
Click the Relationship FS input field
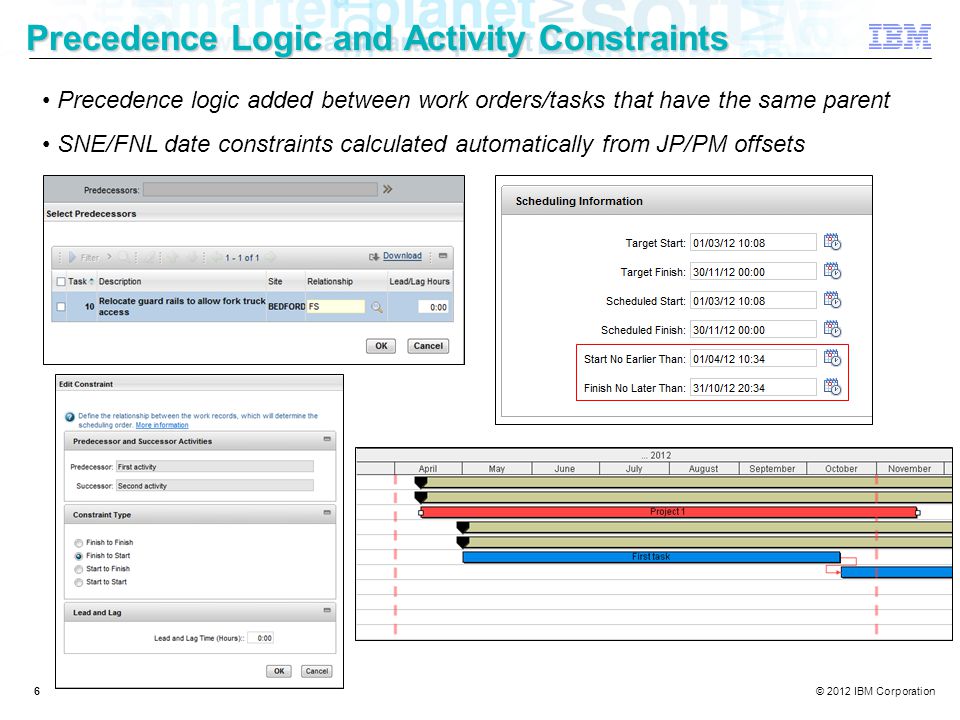tap(336, 307)
